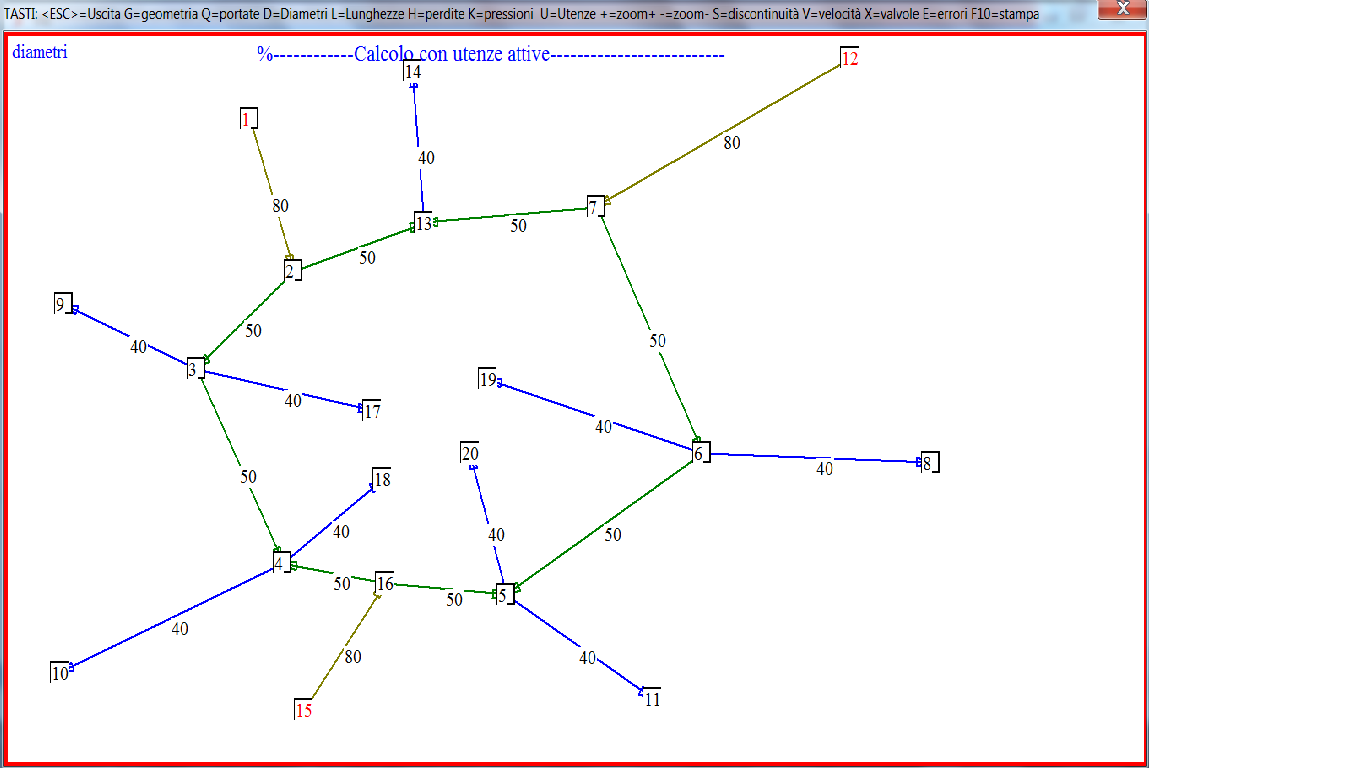Select node 7 in the diagram
The height and width of the screenshot is (768, 1360).
(595, 207)
